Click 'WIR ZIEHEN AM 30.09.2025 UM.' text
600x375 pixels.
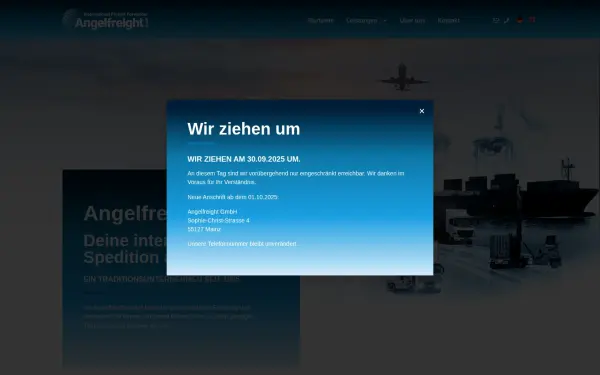point(244,159)
